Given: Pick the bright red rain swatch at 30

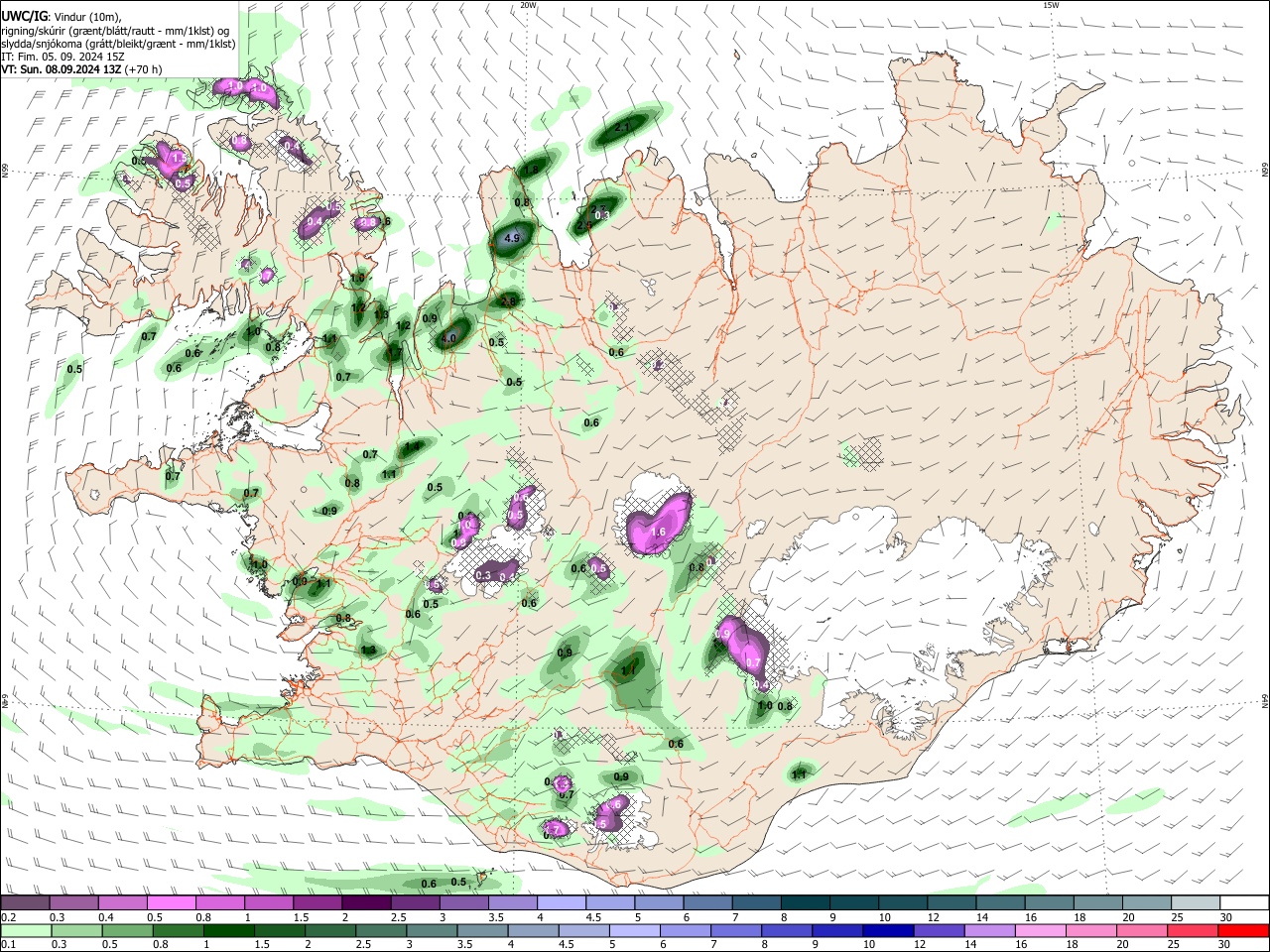Looking at the screenshot, I should pos(1243,930).
